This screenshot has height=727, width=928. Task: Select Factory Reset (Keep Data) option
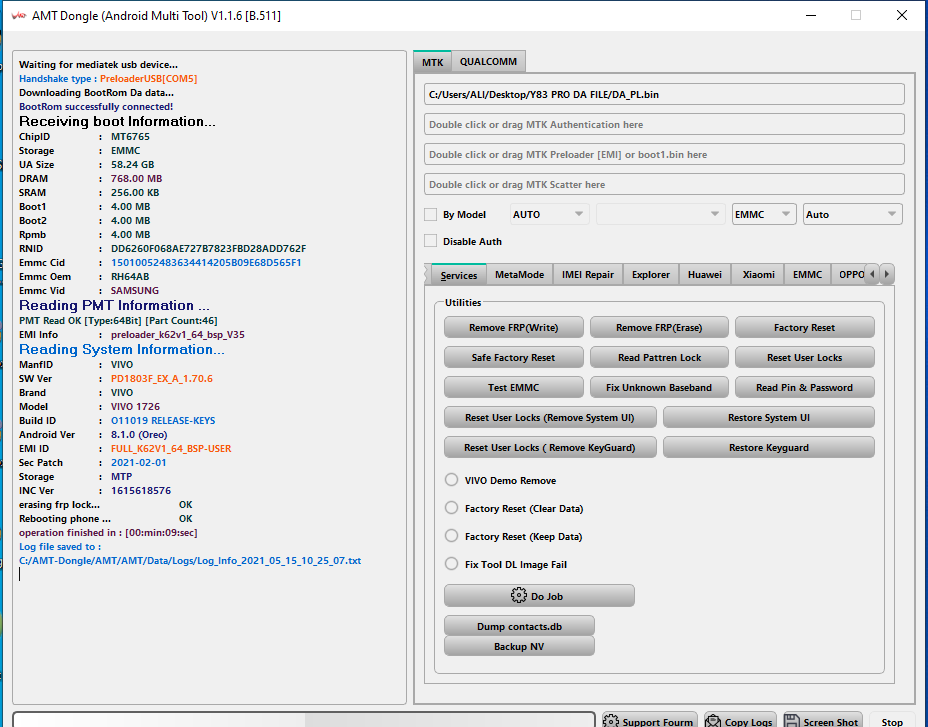[451, 536]
